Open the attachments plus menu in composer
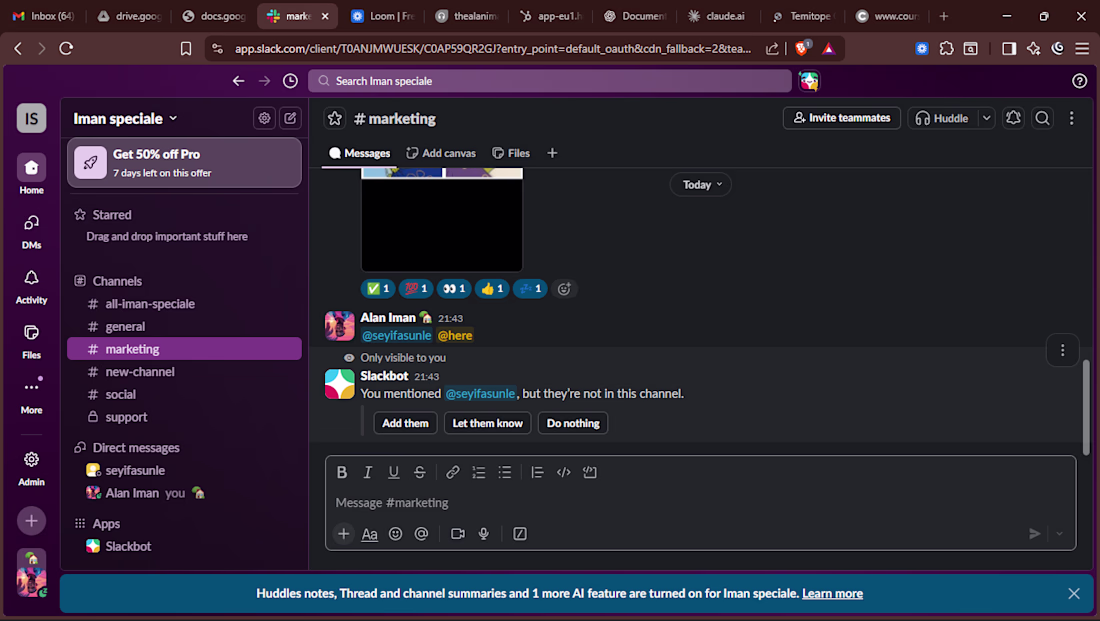 (x=344, y=534)
